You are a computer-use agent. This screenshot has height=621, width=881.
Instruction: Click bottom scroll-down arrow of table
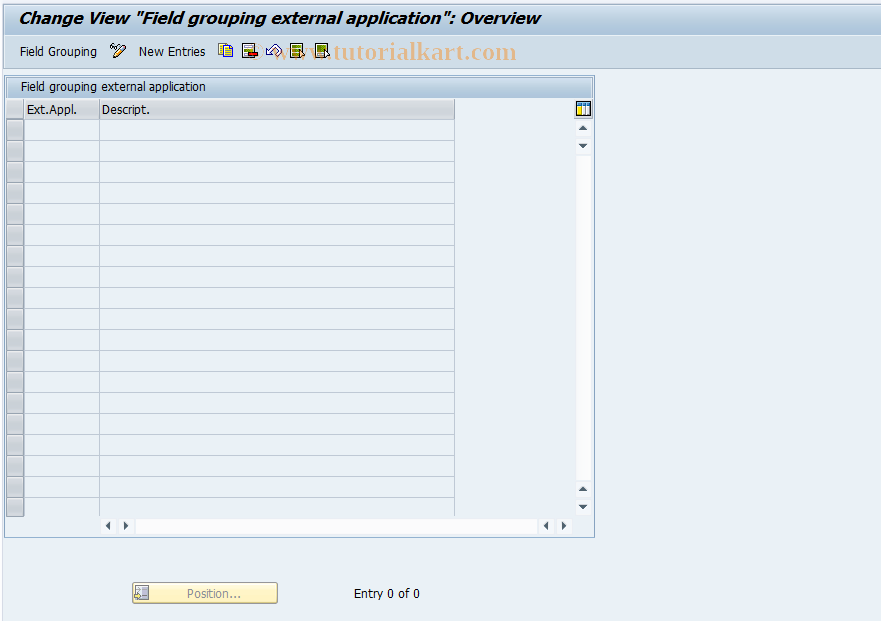click(583, 507)
